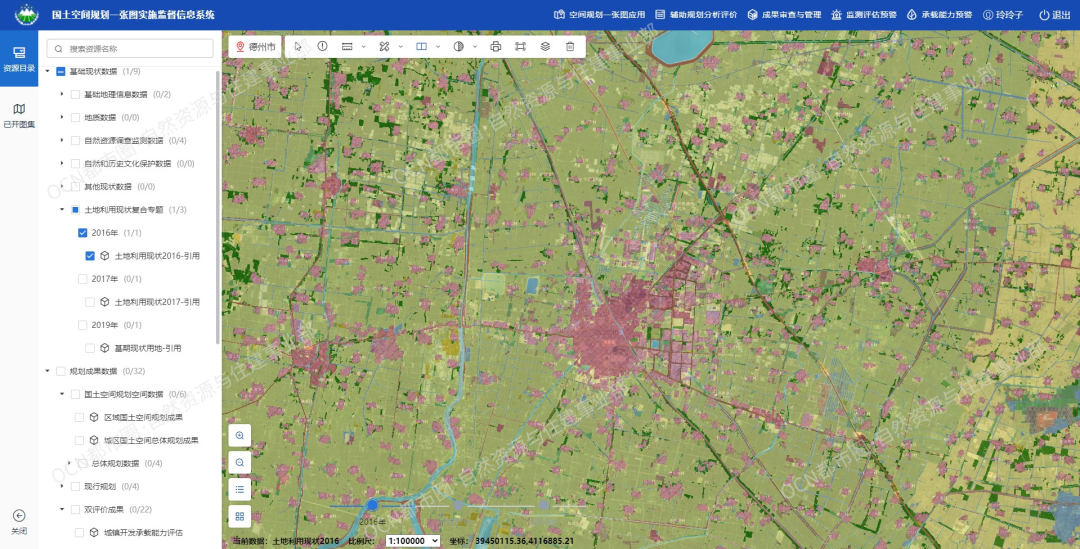Screen dimensions: 1080x549
Task: Open 资源目录 sidebar panel
Action: pyautogui.click(x=19, y=59)
